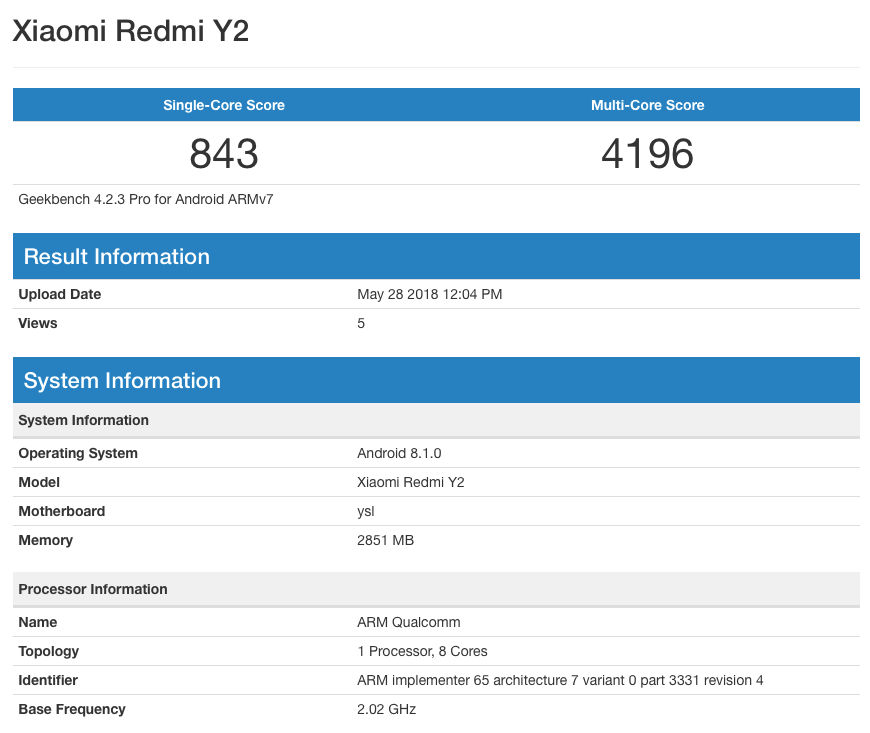Select the Android 8.1.0 operating system value
870x733 pixels.
tap(399, 453)
